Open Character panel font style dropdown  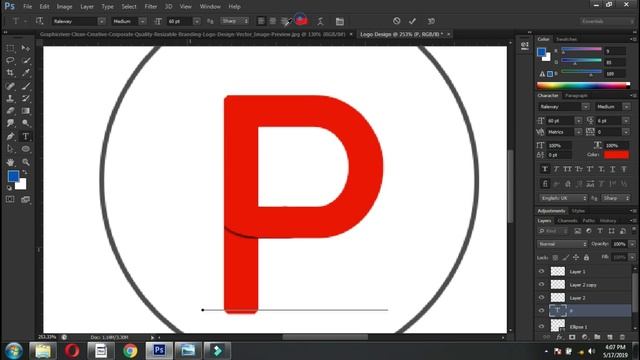(626, 107)
